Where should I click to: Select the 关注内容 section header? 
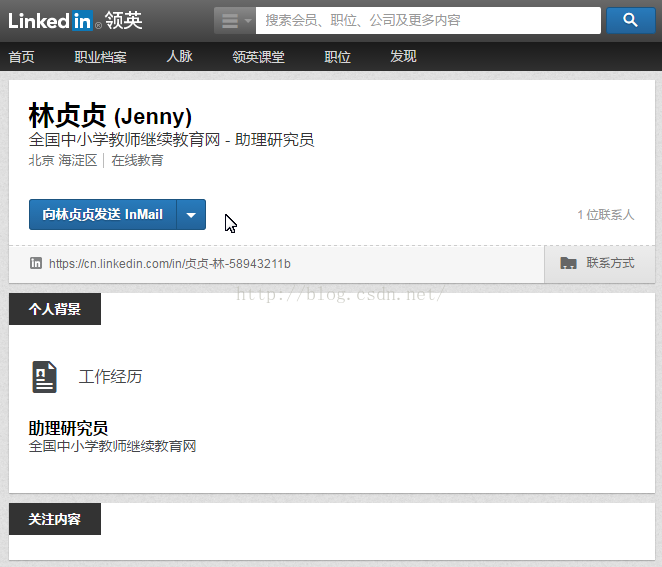point(55,519)
